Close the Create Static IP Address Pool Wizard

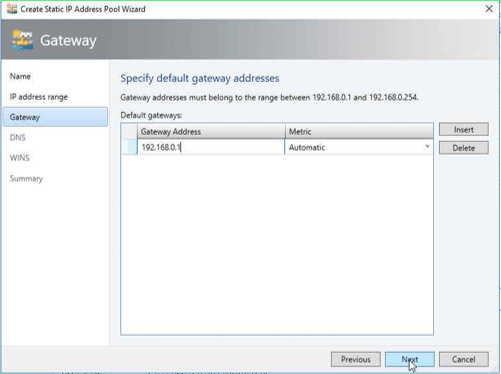(x=489, y=9)
